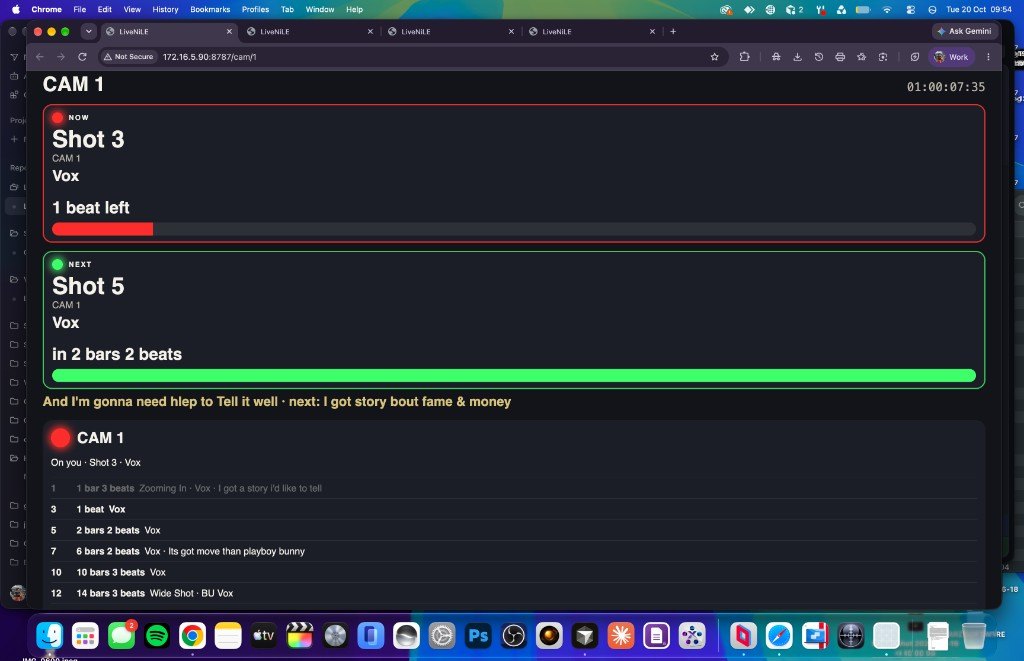Screen dimensions: 1024x661
Task: Open the Work profile dropdown
Action: coord(952,57)
